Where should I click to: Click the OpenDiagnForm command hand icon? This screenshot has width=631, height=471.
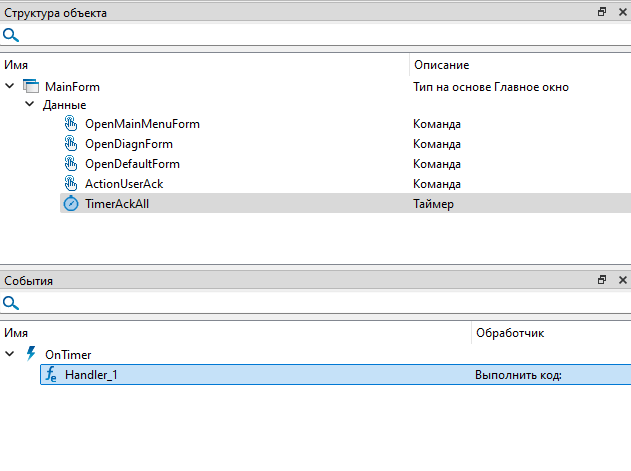(x=70, y=144)
